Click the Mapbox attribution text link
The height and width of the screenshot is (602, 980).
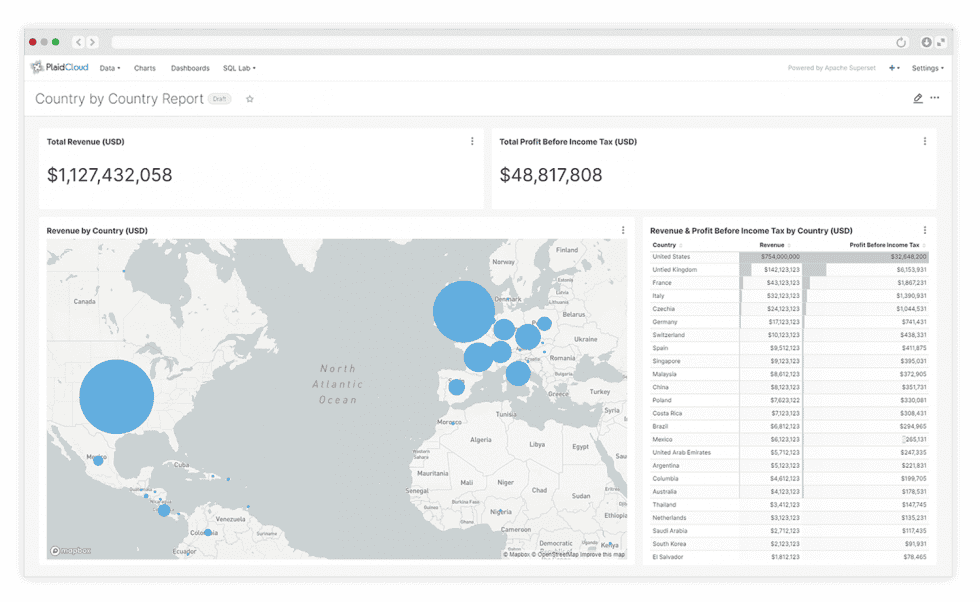point(517,554)
